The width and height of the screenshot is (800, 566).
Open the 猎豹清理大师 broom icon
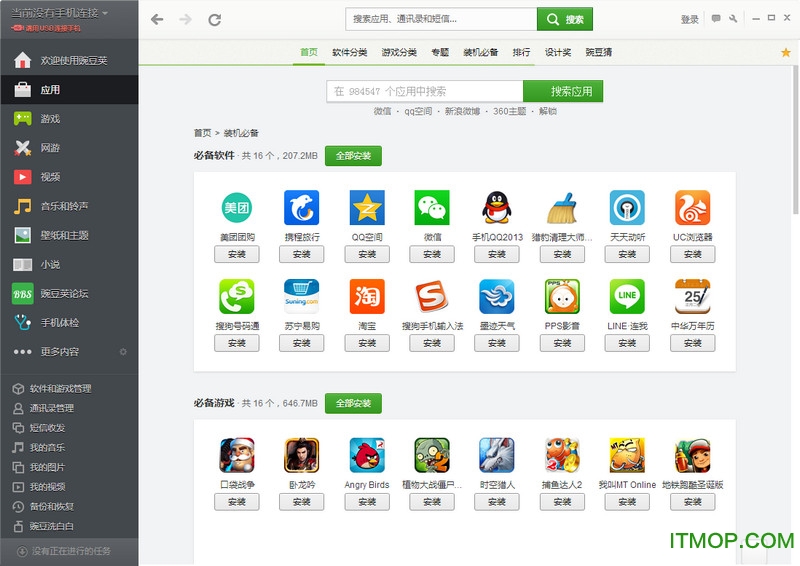point(562,208)
